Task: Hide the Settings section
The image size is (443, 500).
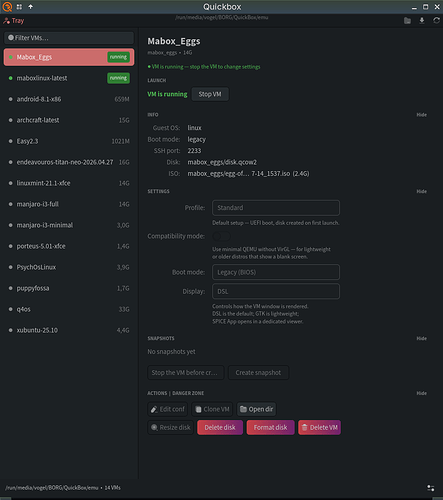Action: [x=421, y=191]
